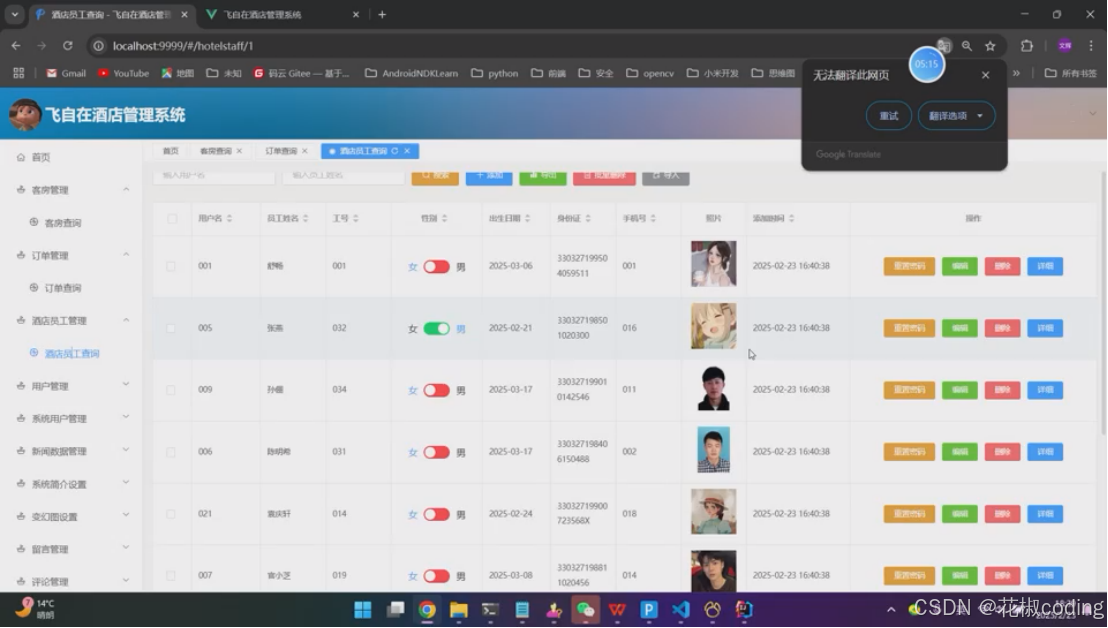
Task: Sort by 身份证 column arrows
Action: pyautogui.click(x=588, y=219)
